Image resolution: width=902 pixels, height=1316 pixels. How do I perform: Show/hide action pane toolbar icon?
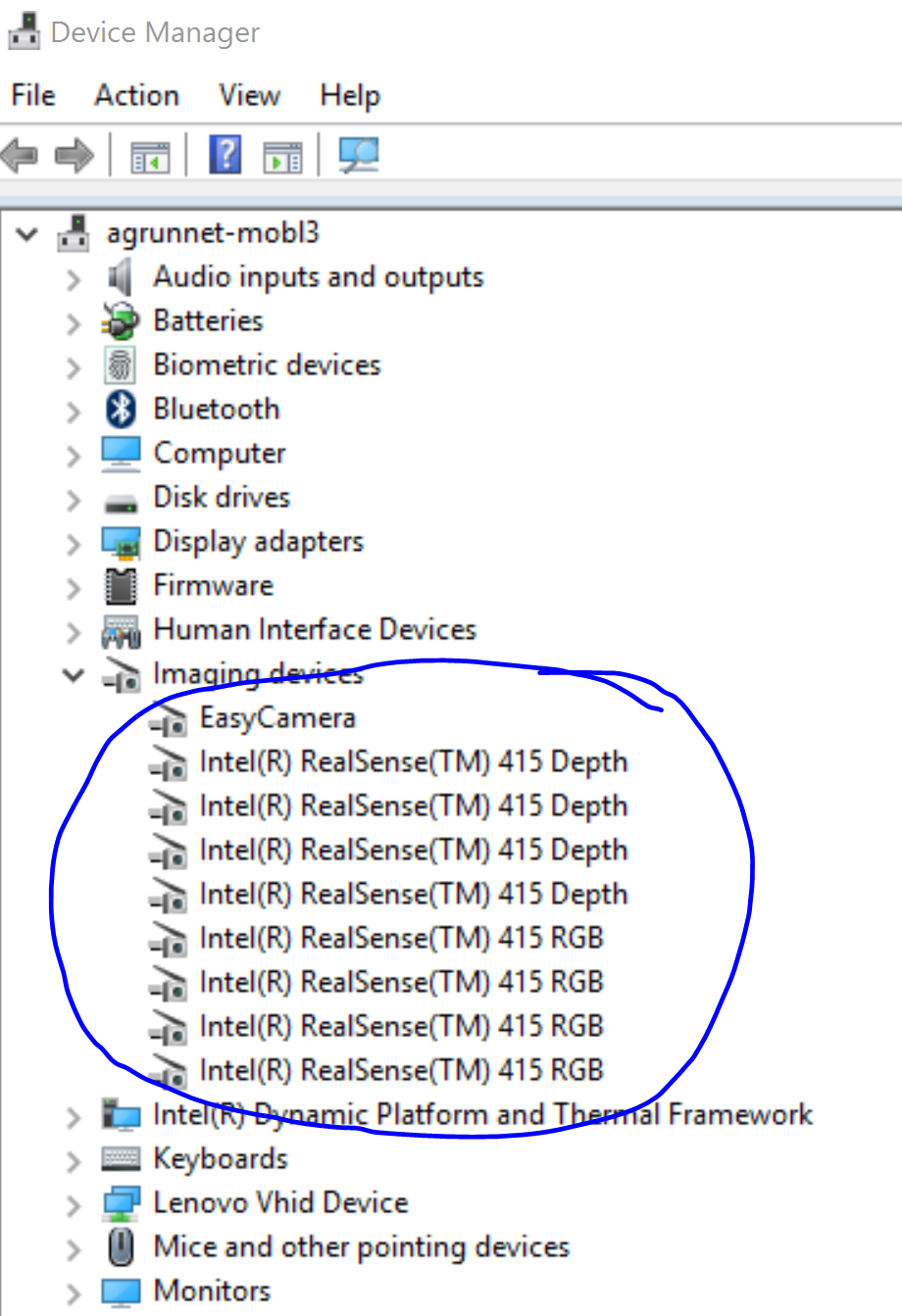click(282, 157)
